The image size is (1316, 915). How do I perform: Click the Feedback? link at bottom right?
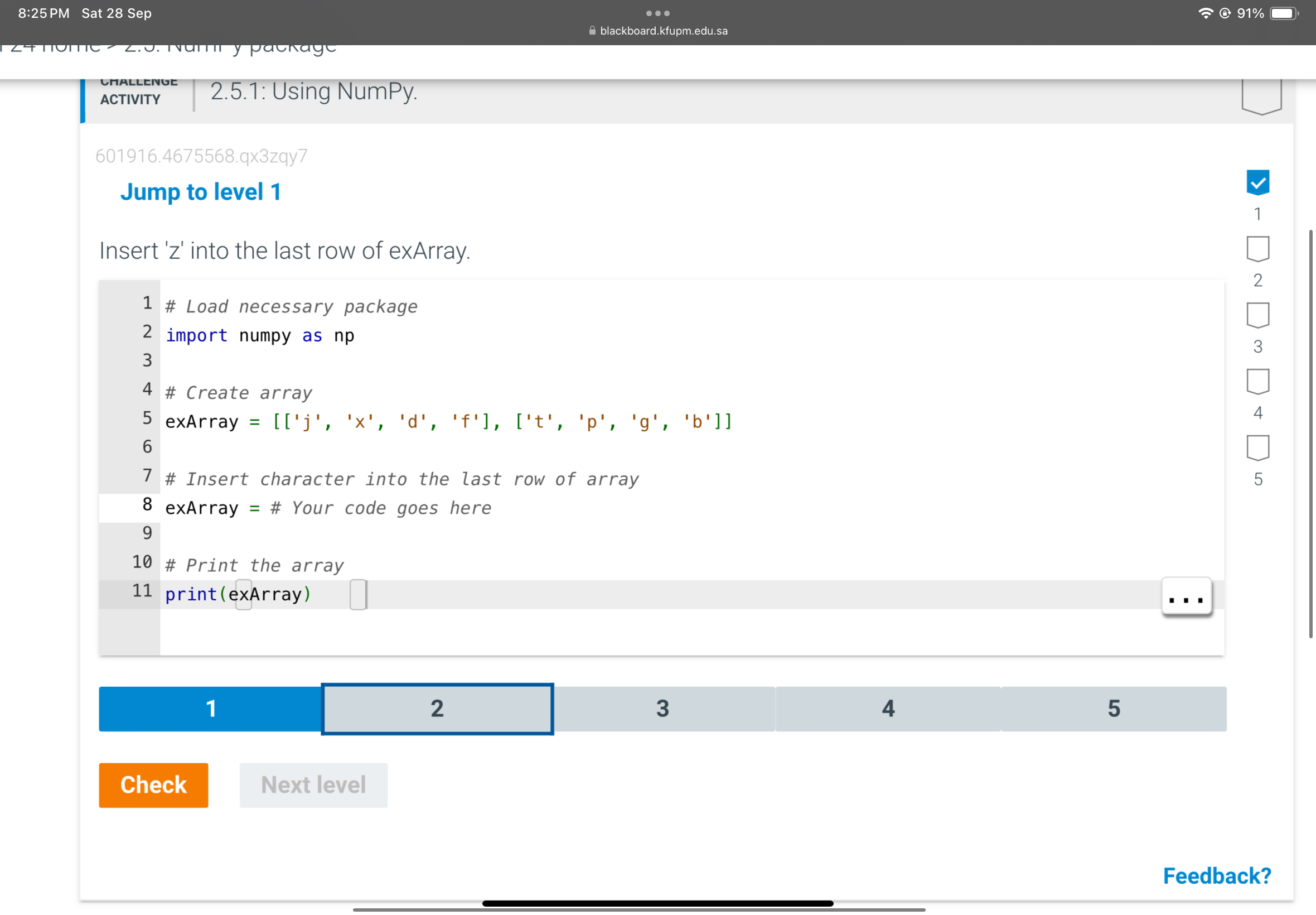[1217, 875]
